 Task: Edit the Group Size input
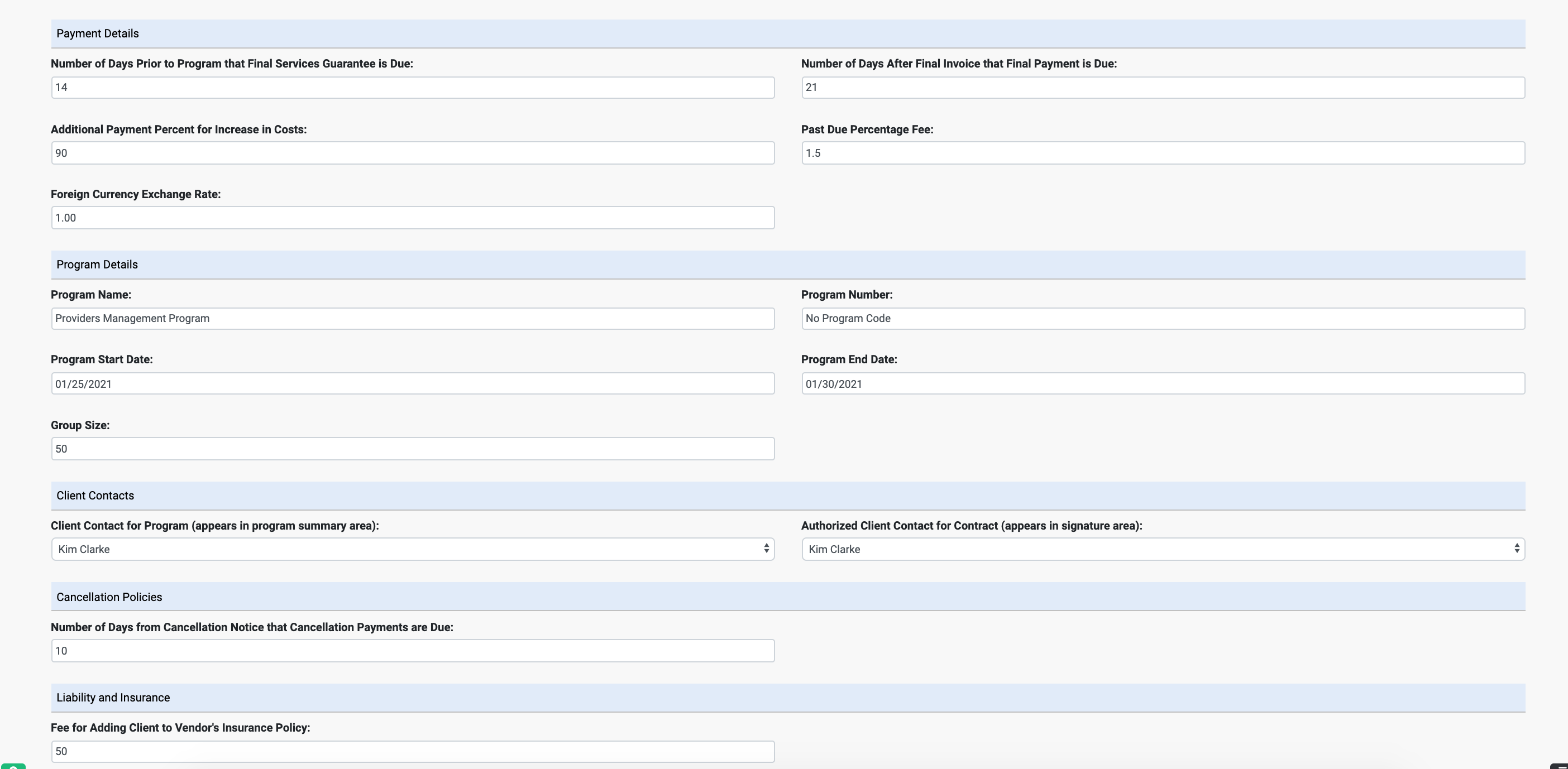coord(413,449)
